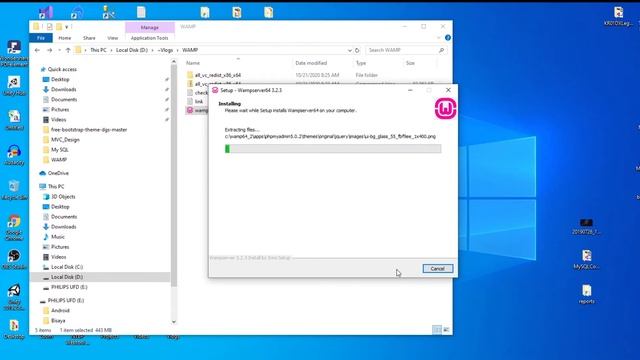Cancel the Wampserver64 installation

coord(438,269)
